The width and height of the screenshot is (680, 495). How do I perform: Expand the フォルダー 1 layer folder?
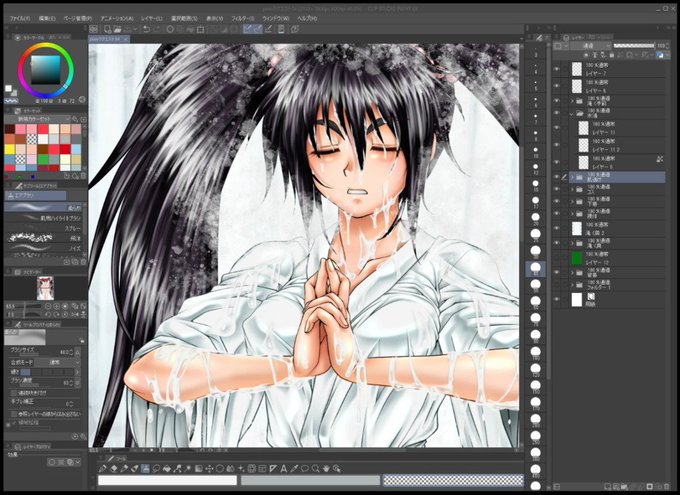click(x=572, y=285)
